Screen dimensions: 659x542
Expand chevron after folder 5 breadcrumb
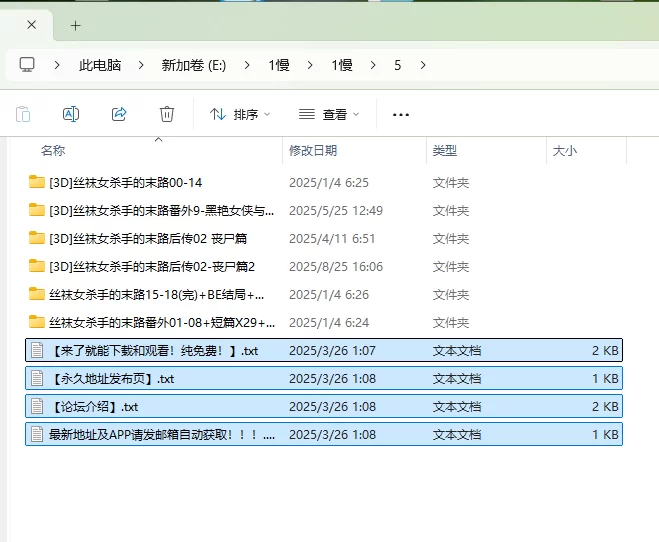(423, 65)
